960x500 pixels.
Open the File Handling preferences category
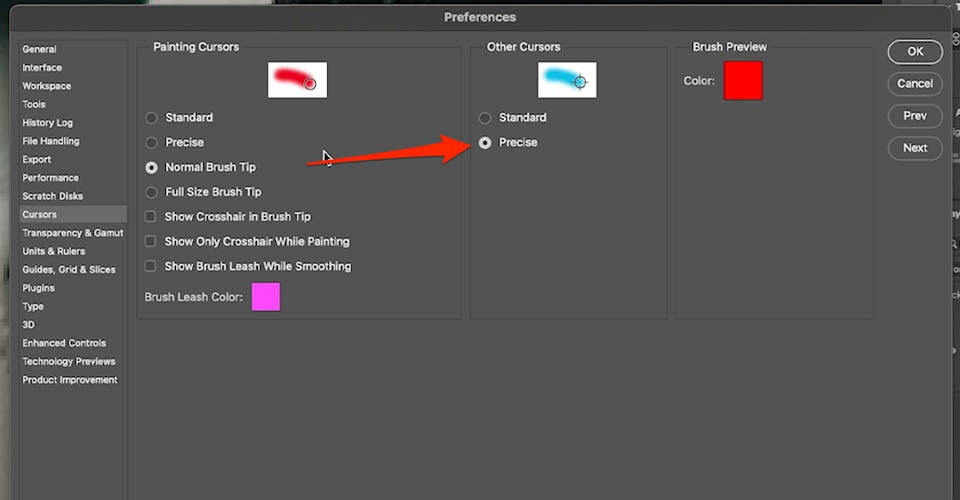click(x=51, y=141)
